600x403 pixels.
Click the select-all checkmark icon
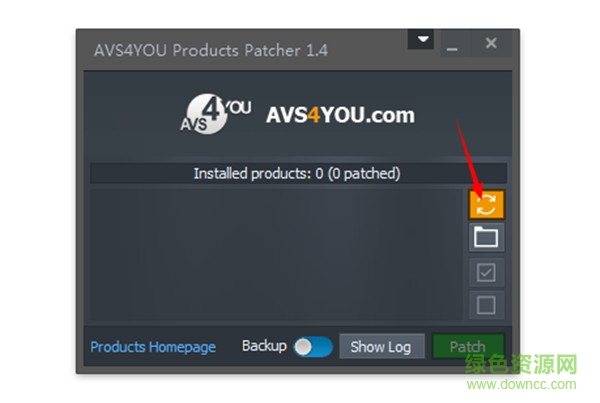pos(486,272)
